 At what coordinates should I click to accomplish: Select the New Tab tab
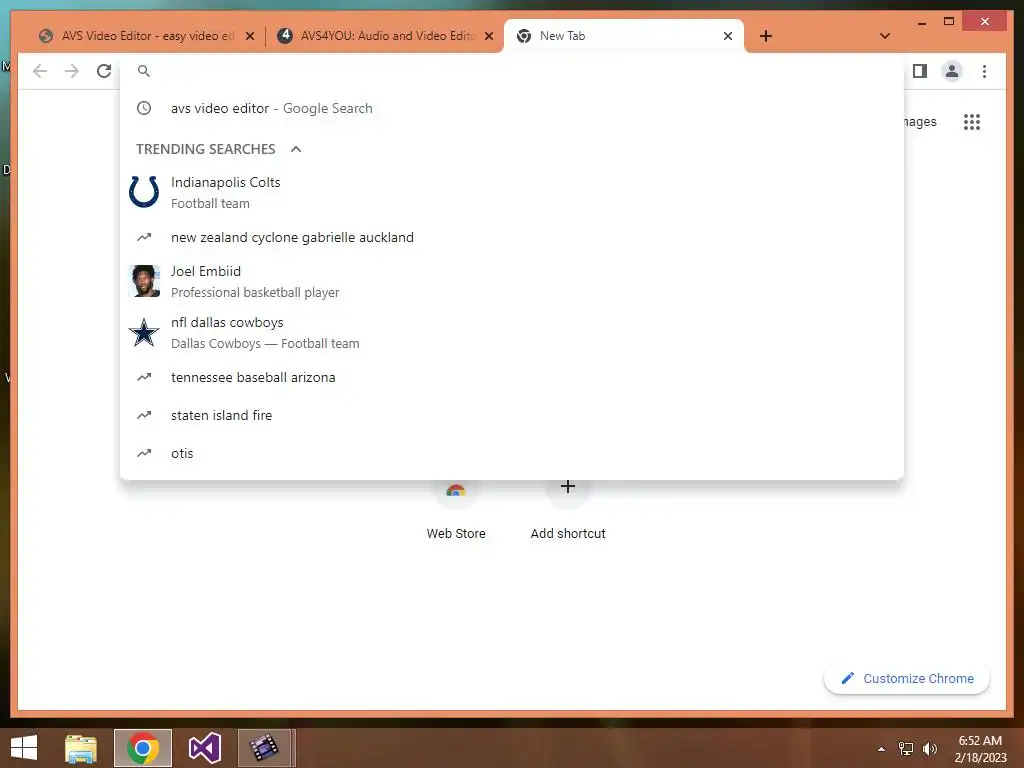624,36
